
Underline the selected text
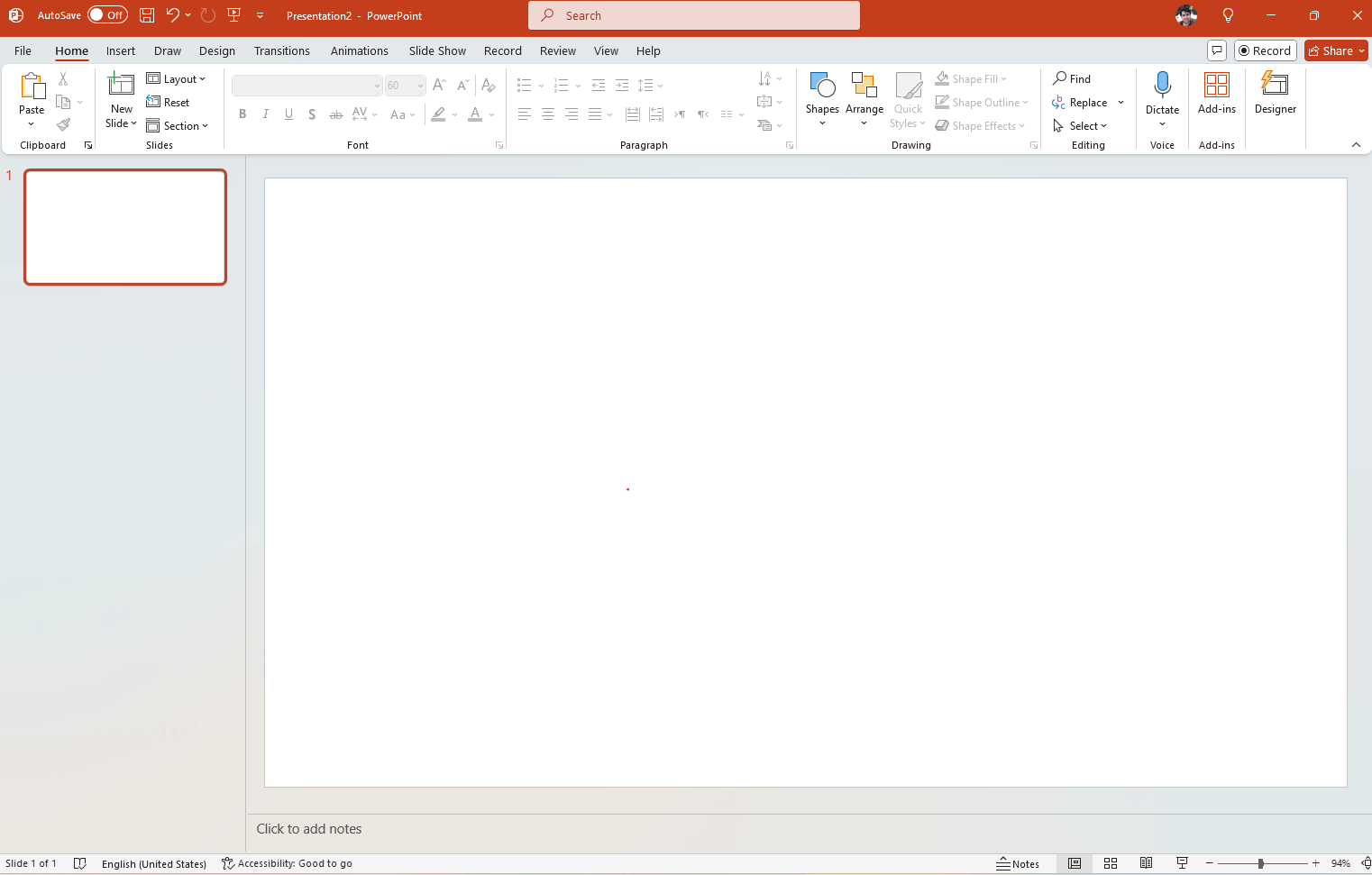[x=288, y=114]
